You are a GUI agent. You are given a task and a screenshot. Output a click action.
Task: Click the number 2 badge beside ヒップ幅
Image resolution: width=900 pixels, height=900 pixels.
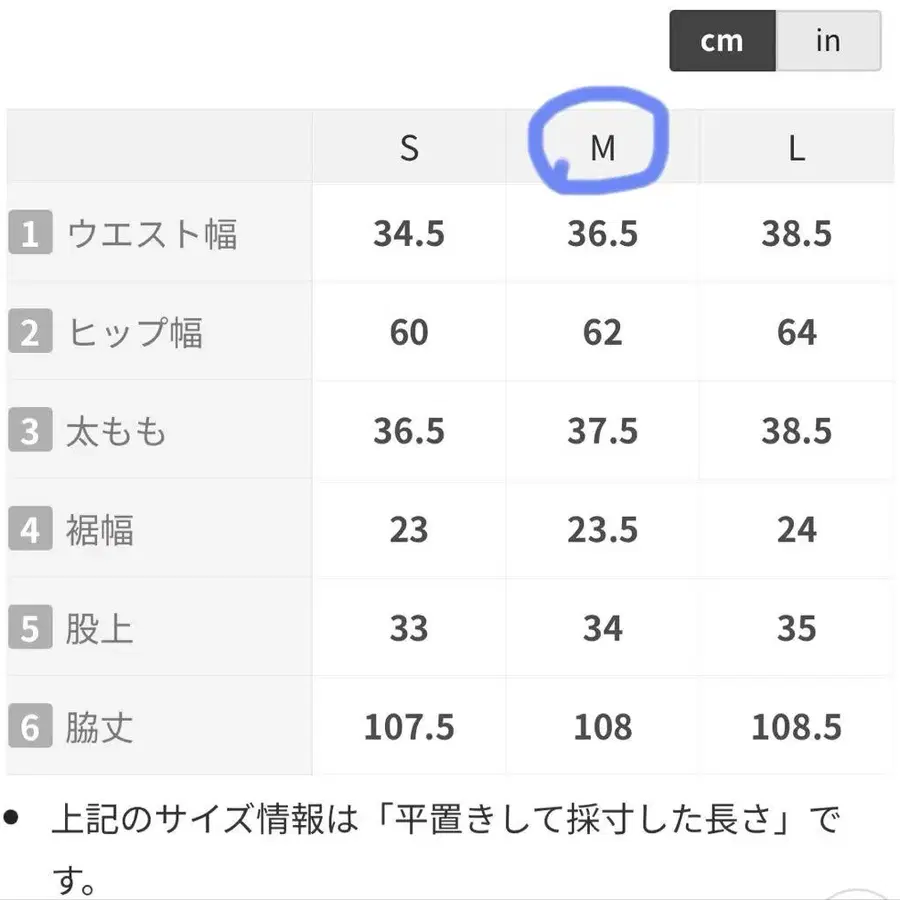[x=30, y=333]
